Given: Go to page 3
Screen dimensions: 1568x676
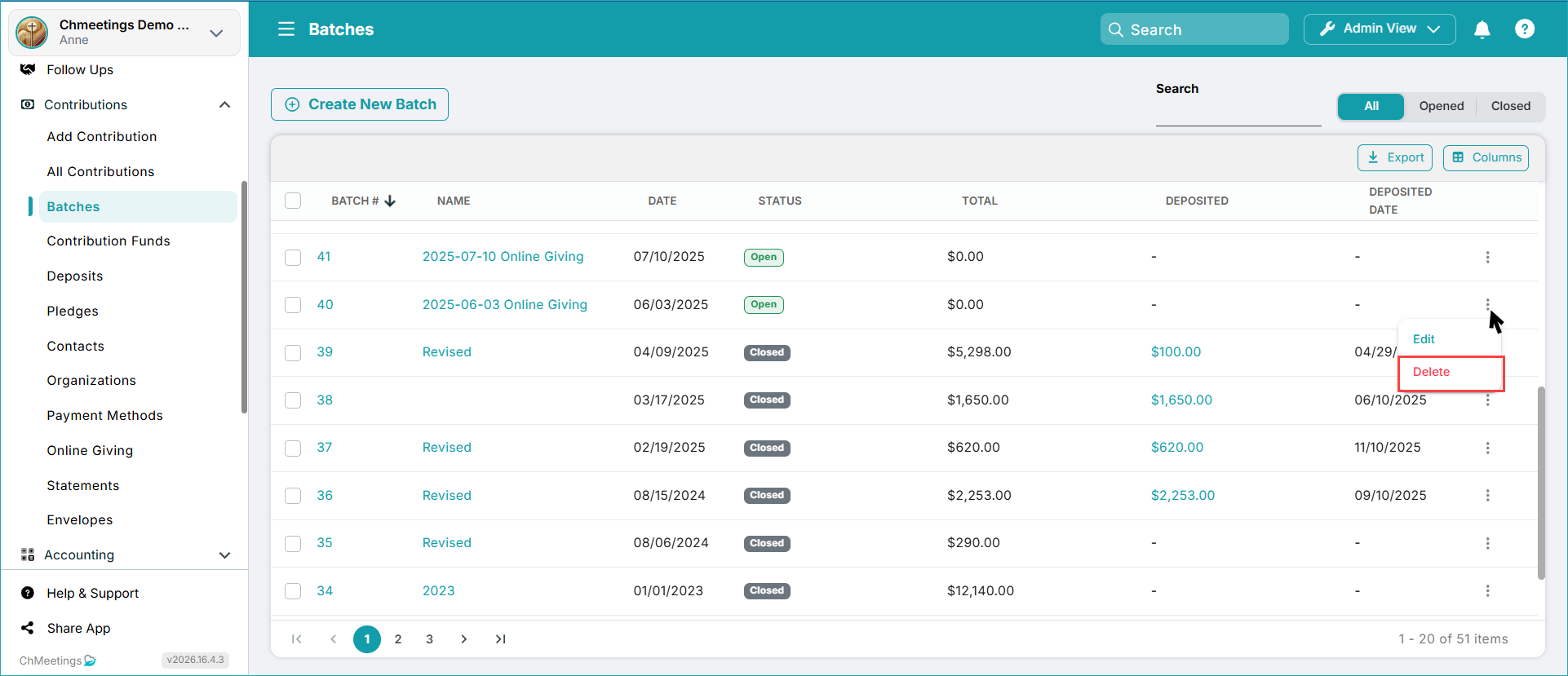Looking at the screenshot, I should [429, 639].
